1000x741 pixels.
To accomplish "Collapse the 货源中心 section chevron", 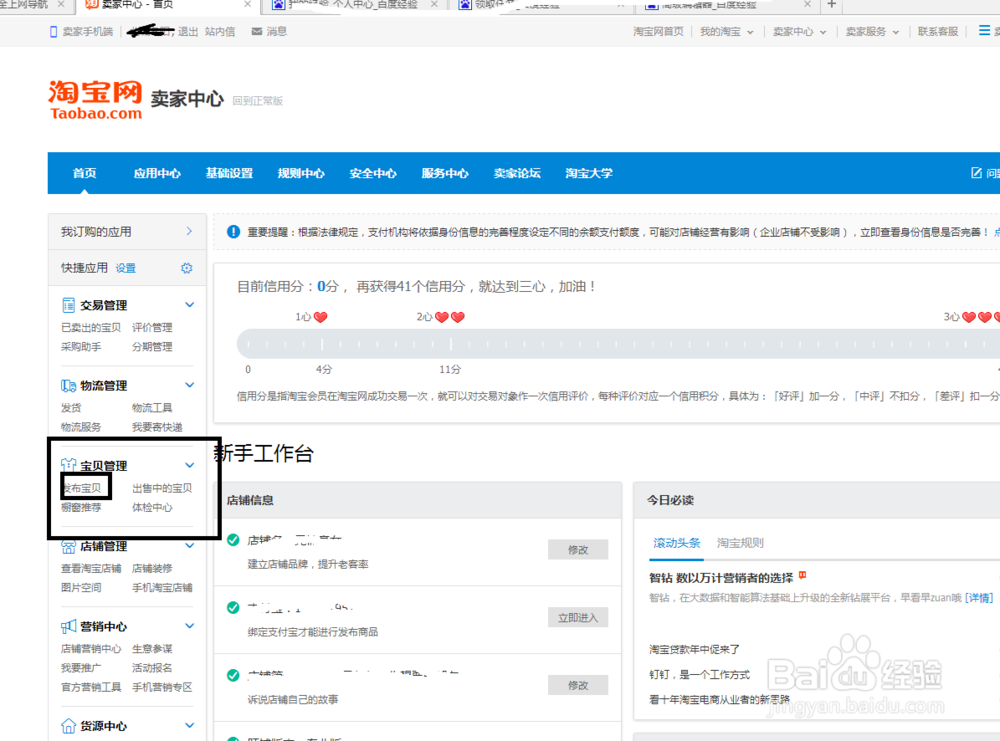I will pos(189,726).
